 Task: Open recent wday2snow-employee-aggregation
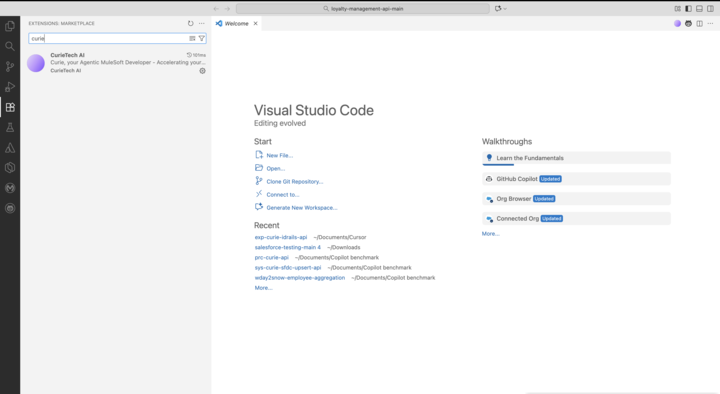click(299, 278)
